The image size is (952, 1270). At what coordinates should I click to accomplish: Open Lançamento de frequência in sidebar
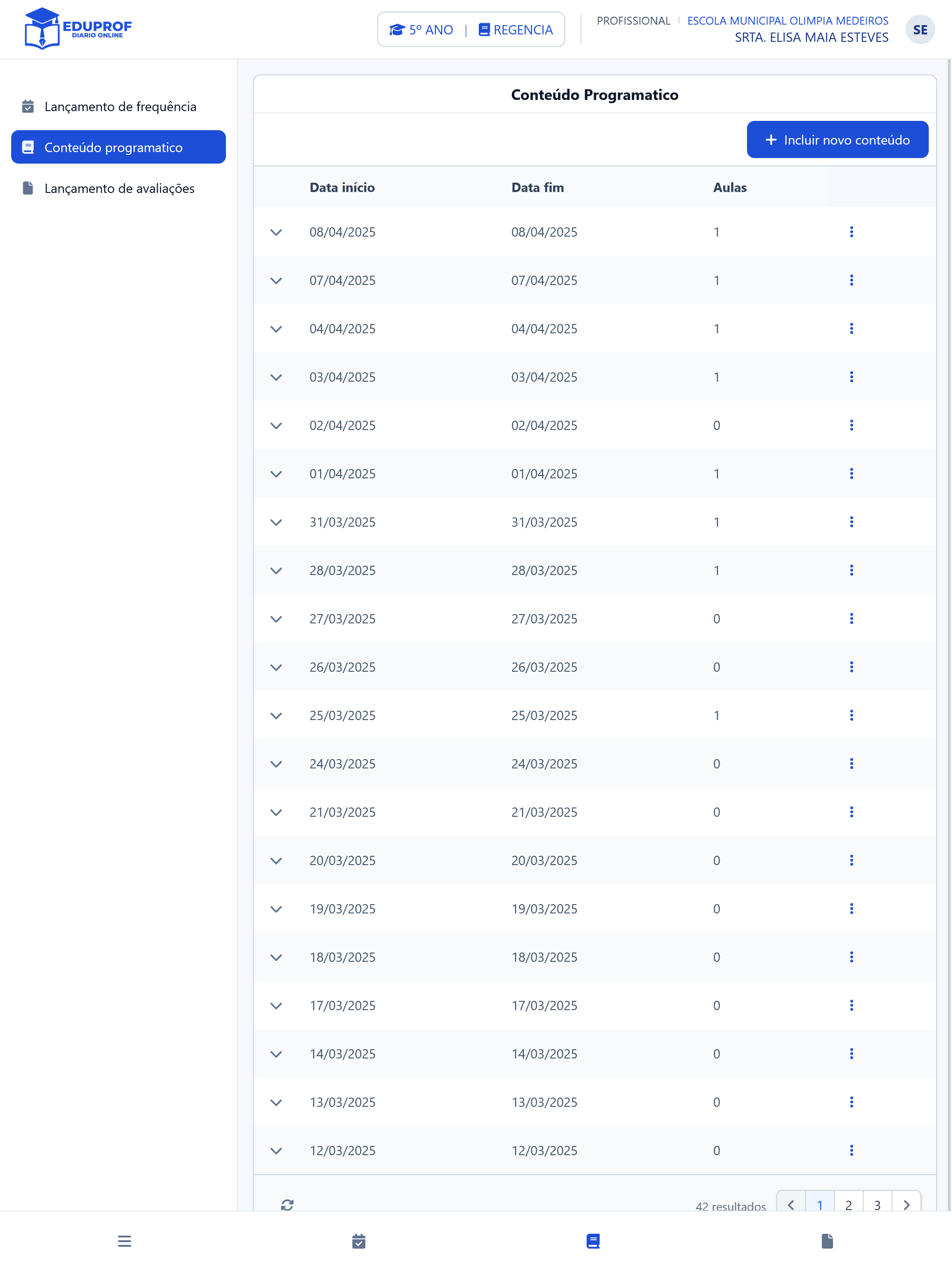tap(118, 106)
